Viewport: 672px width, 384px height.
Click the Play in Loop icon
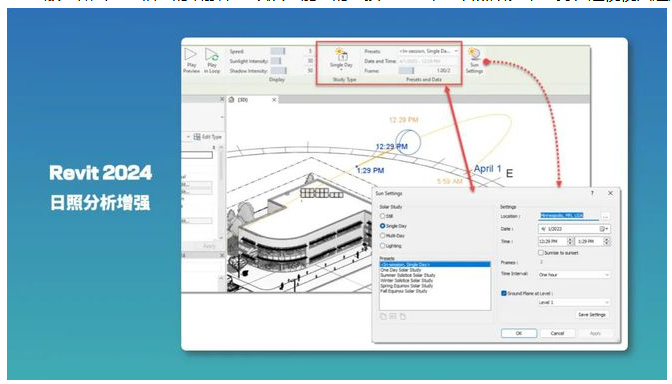pos(212,55)
